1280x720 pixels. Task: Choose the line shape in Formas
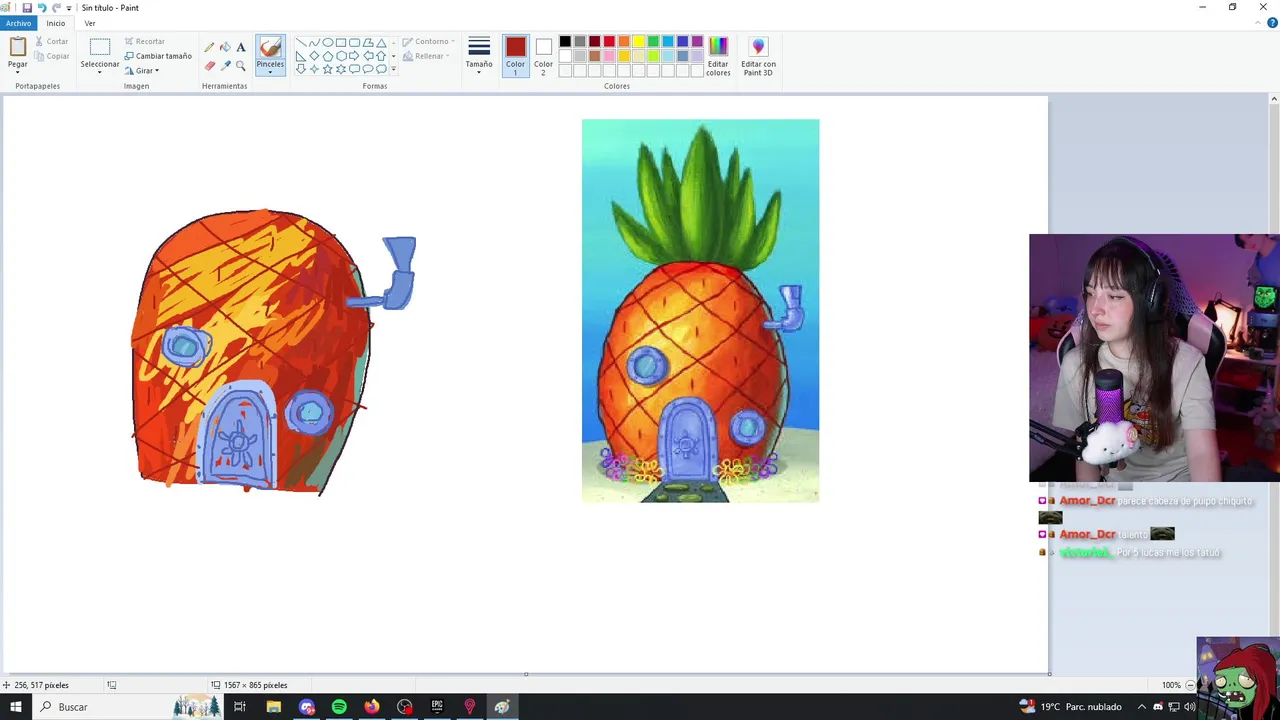point(301,43)
